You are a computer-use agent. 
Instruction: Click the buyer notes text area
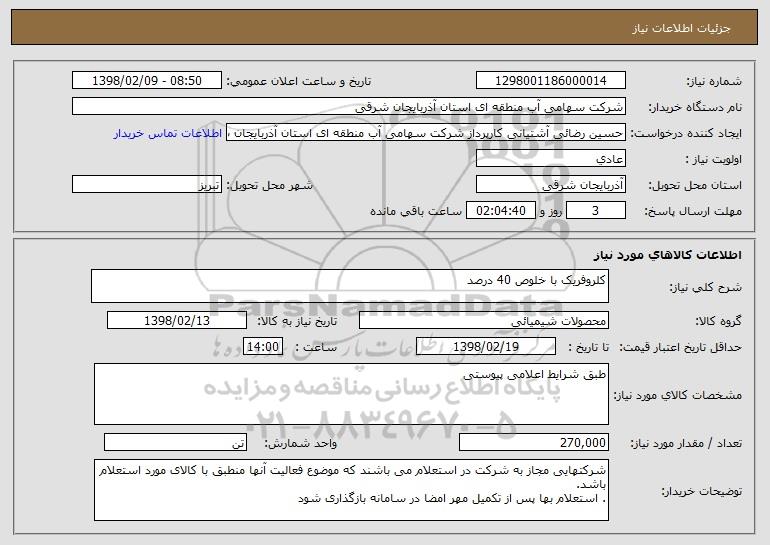(351, 490)
